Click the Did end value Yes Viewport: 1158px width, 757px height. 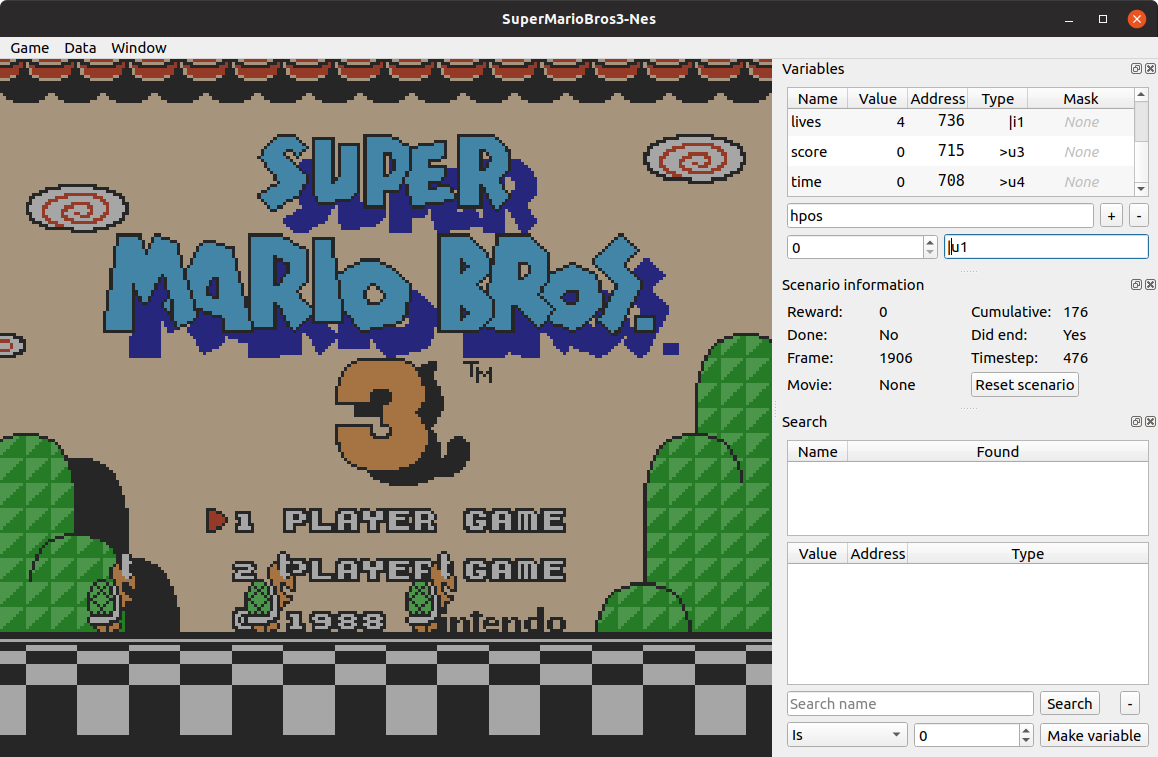click(x=1075, y=335)
